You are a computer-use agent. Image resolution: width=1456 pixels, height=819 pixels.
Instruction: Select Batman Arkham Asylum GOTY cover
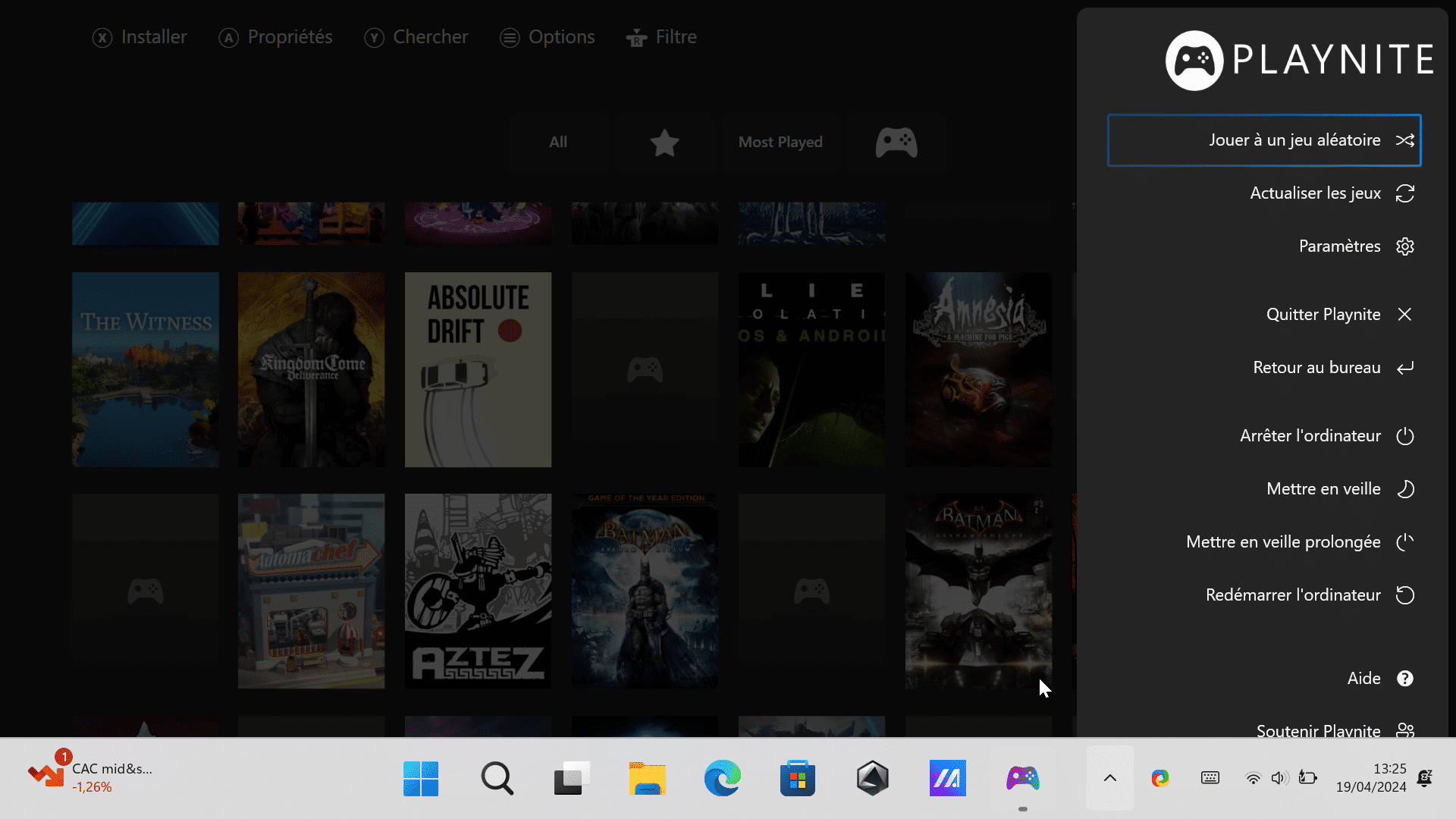645,591
